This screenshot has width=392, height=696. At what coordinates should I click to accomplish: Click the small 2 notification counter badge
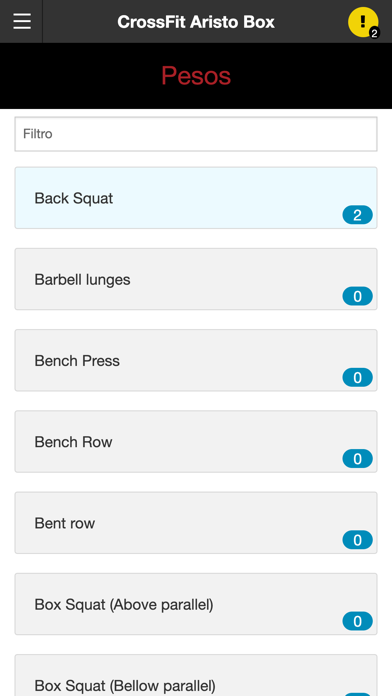[374, 33]
